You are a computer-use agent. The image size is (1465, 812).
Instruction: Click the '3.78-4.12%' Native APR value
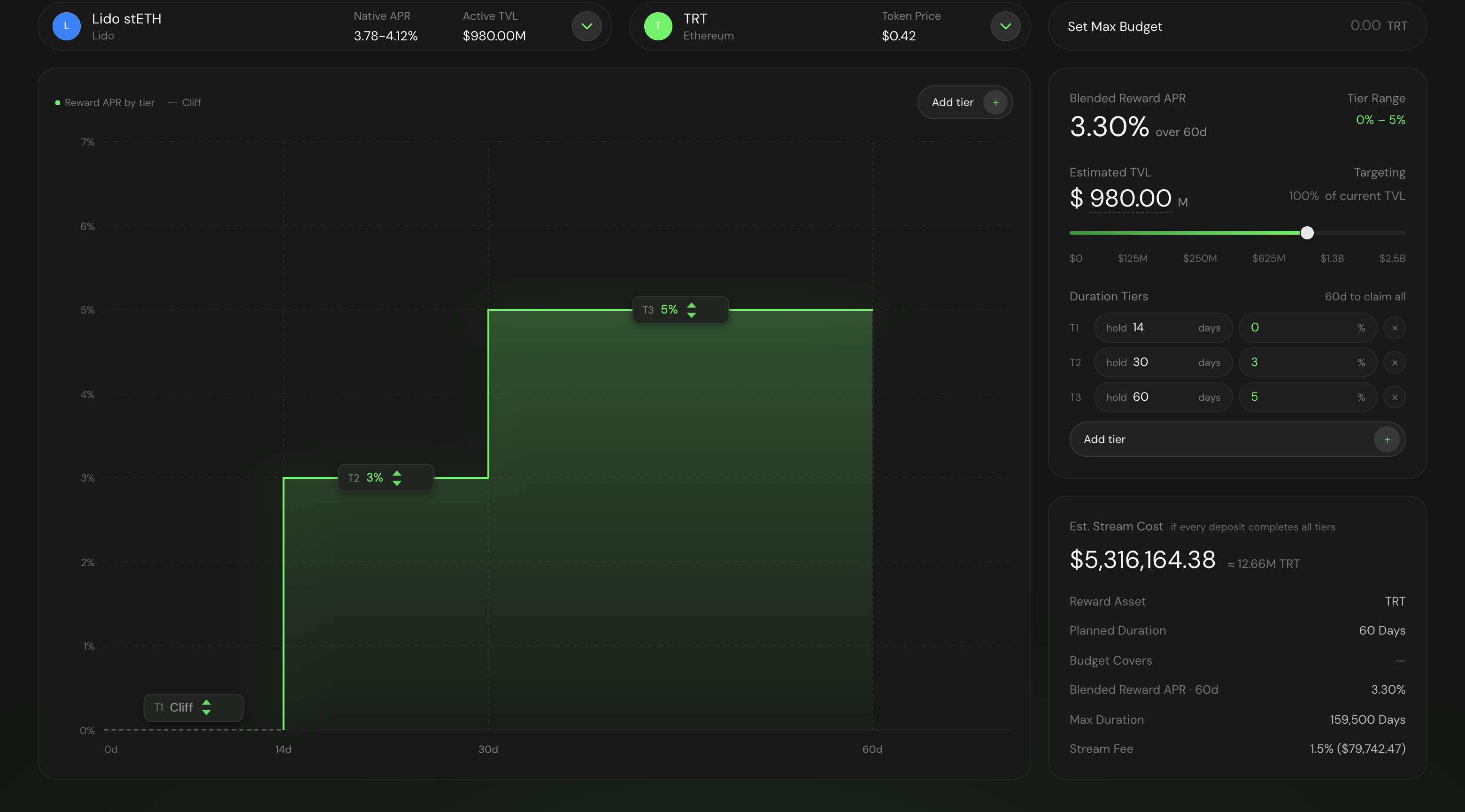click(386, 36)
